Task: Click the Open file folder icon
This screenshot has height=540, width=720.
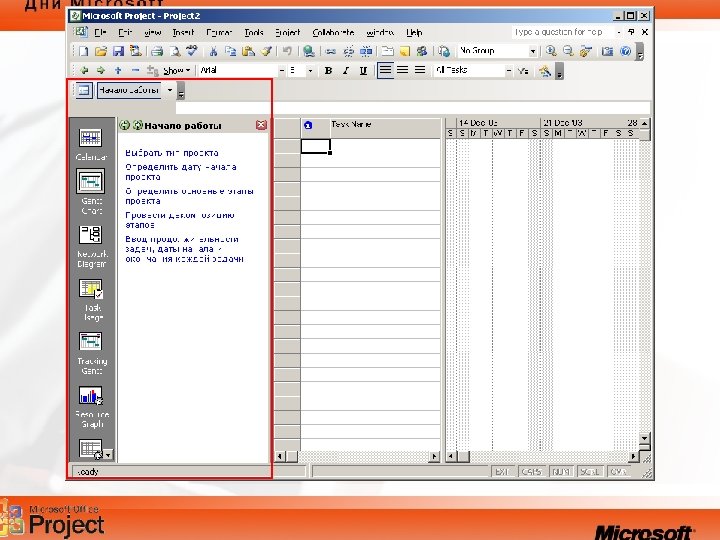Action: click(x=101, y=51)
